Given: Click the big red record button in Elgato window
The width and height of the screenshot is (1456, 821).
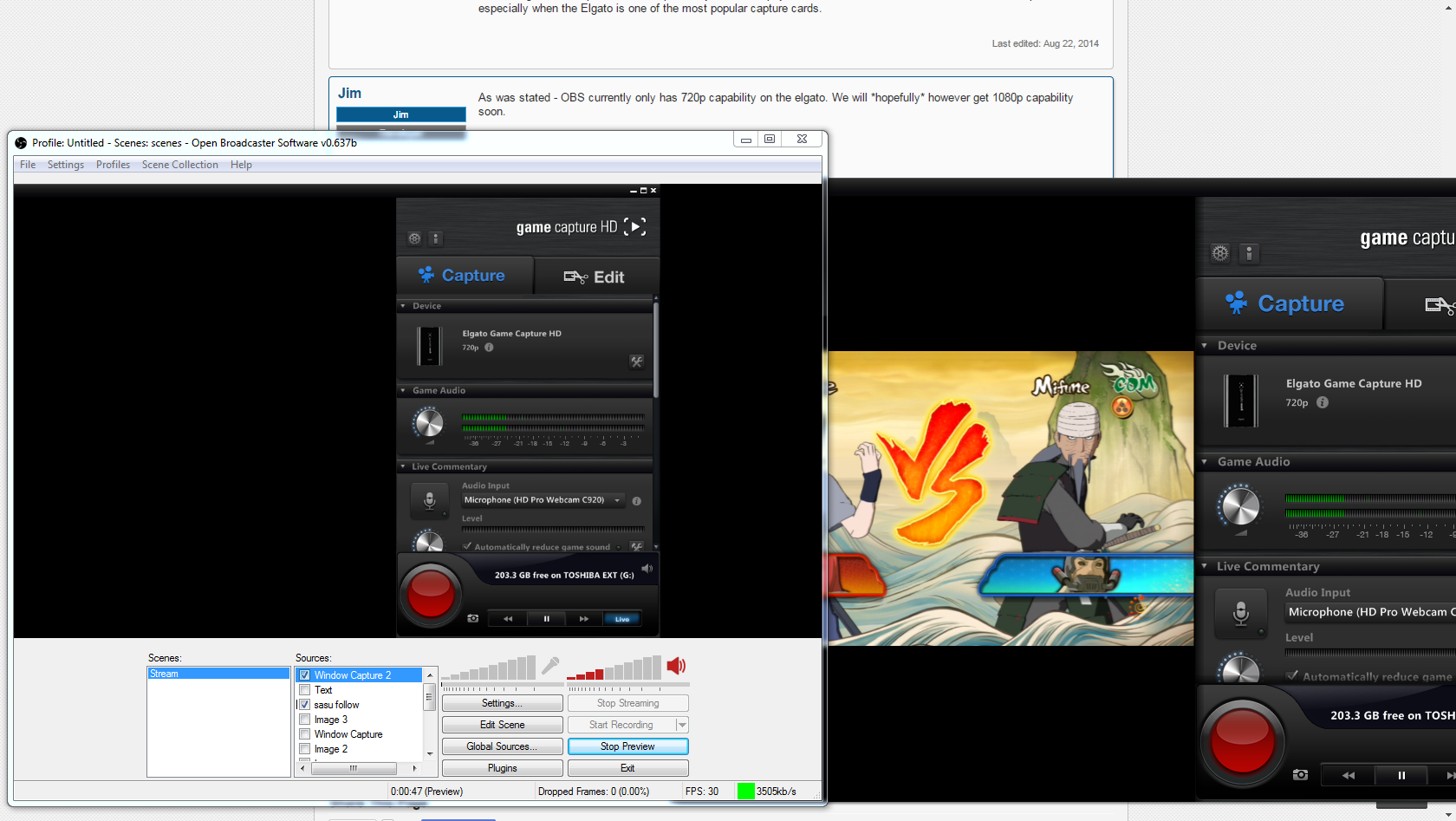Looking at the screenshot, I should [1243, 742].
